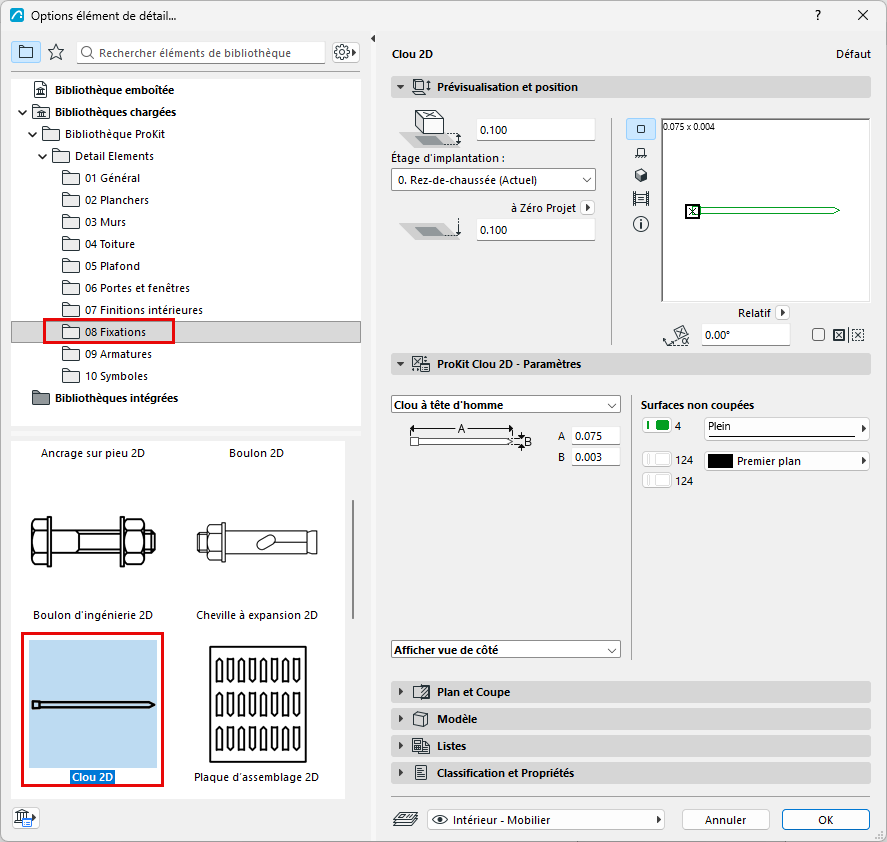Click the crossed-box anchor icon near angle
887x842 pixels.
click(x=839, y=335)
